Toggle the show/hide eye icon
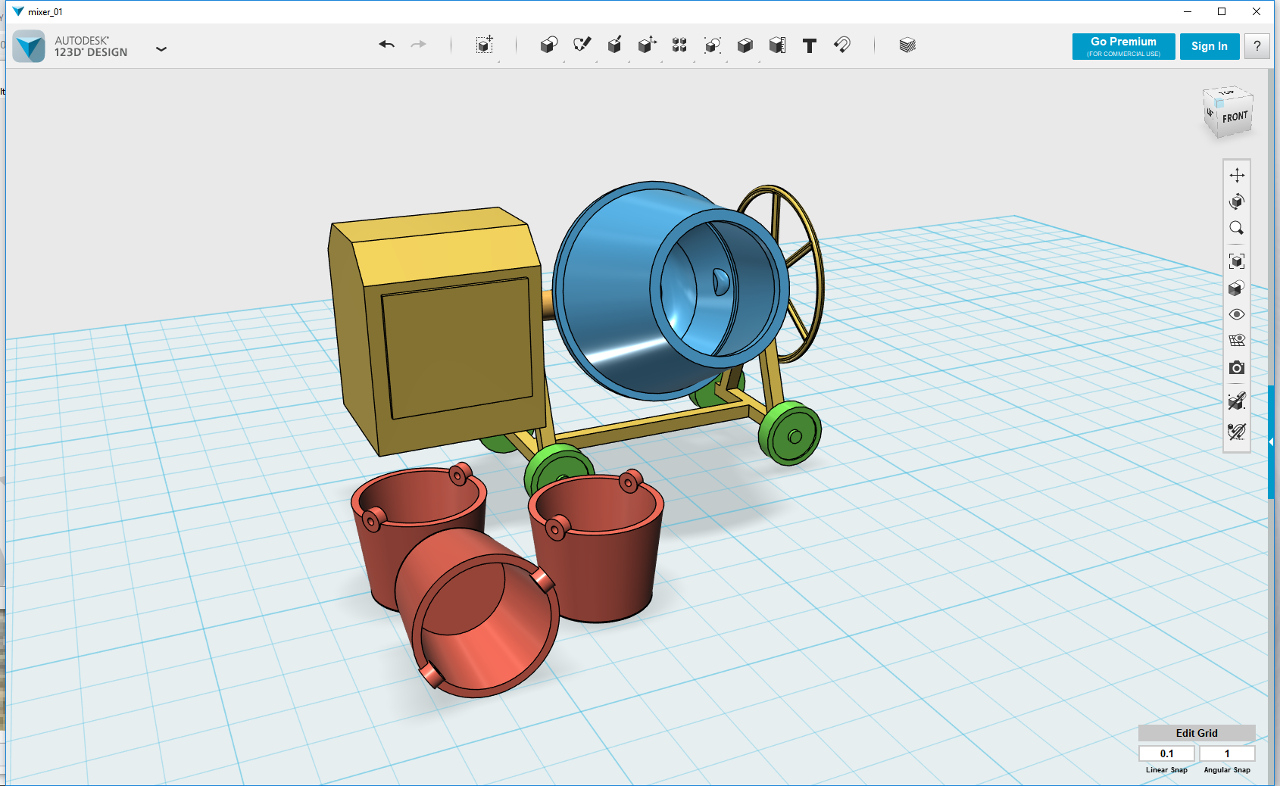This screenshot has width=1280, height=786. (x=1237, y=314)
